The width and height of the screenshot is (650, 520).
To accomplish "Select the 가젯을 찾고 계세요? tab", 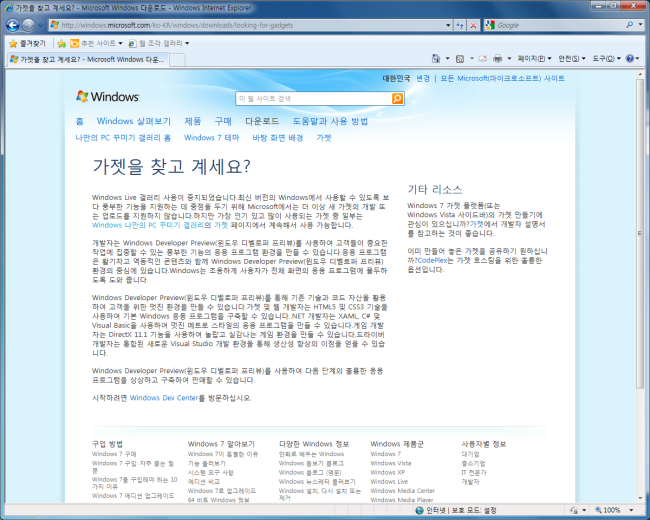I will (x=87, y=60).
